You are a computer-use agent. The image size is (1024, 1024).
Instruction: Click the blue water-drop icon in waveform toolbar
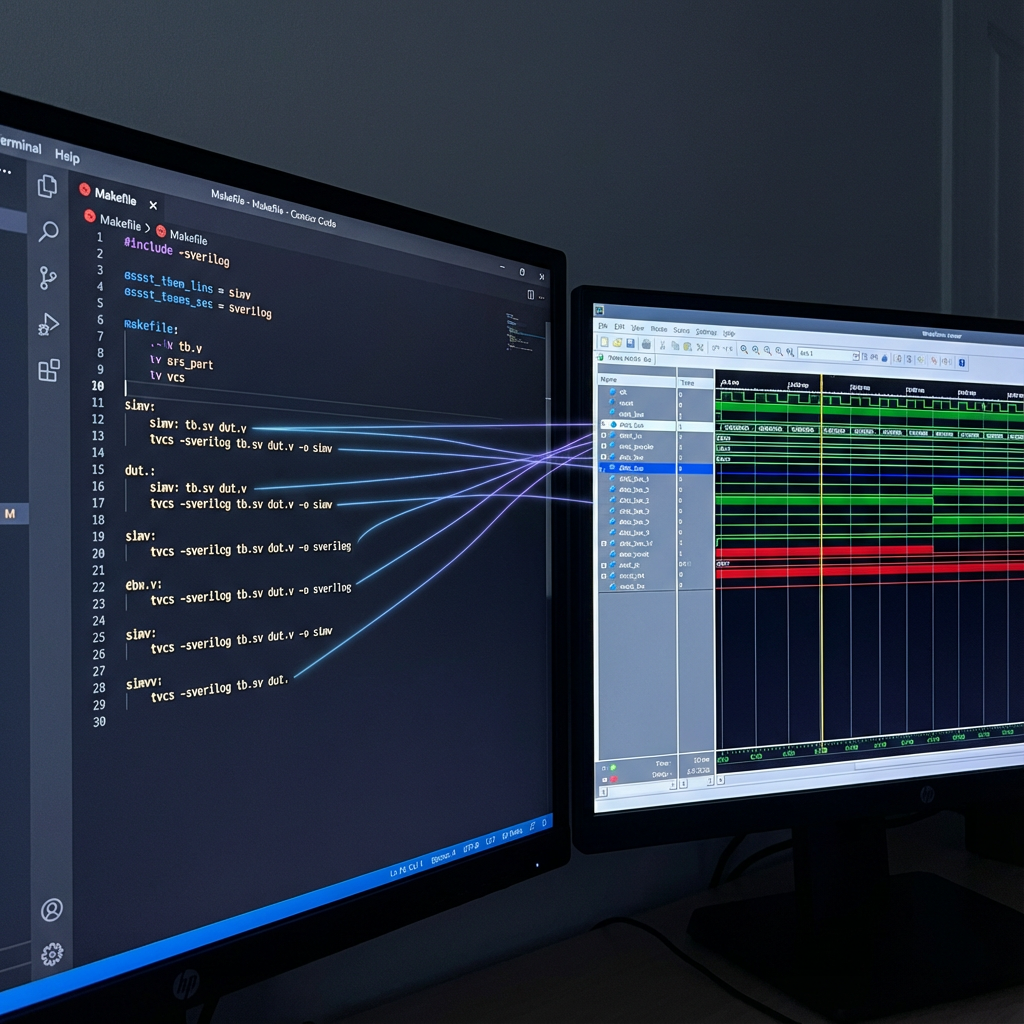[x=885, y=358]
